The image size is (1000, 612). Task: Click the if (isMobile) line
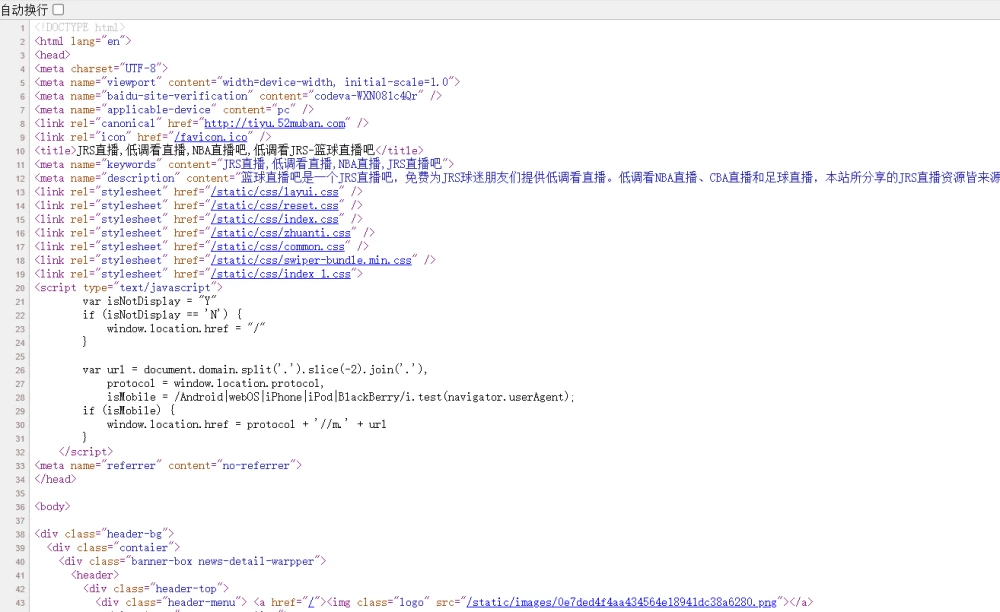[129, 411]
